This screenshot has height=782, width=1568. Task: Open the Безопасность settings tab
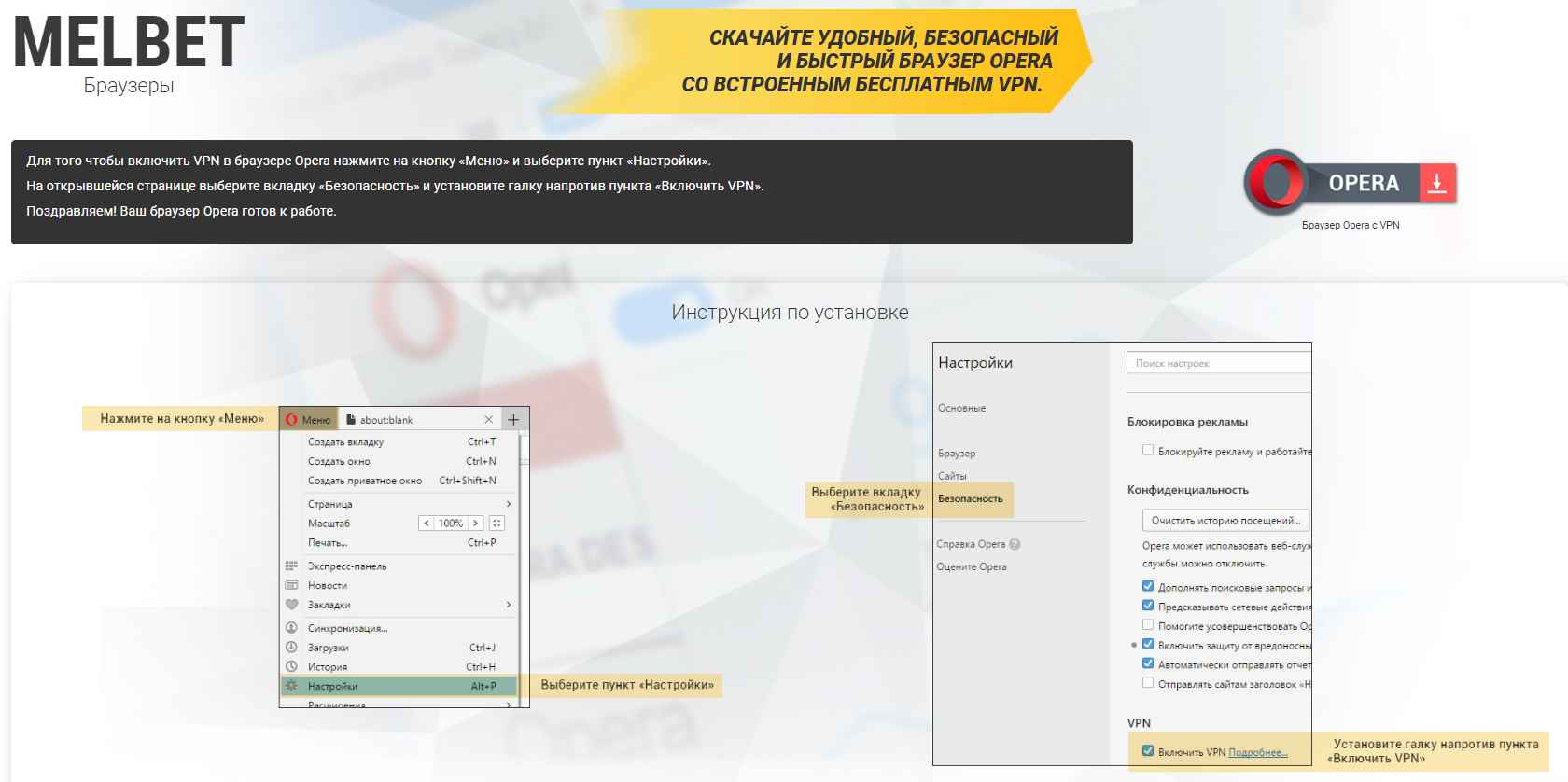point(970,498)
